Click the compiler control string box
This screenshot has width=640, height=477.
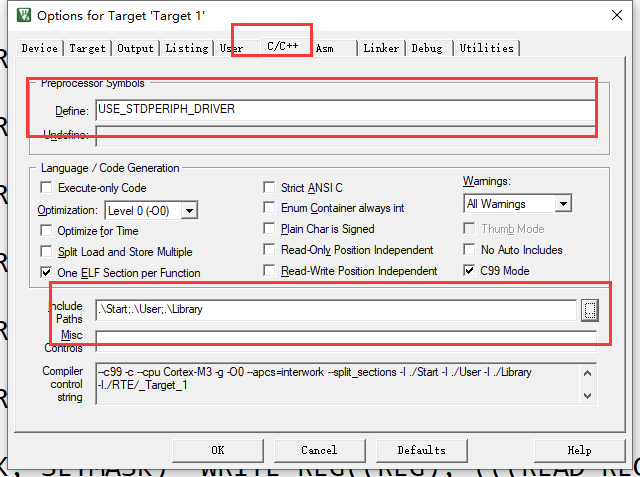pyautogui.click(x=346, y=384)
